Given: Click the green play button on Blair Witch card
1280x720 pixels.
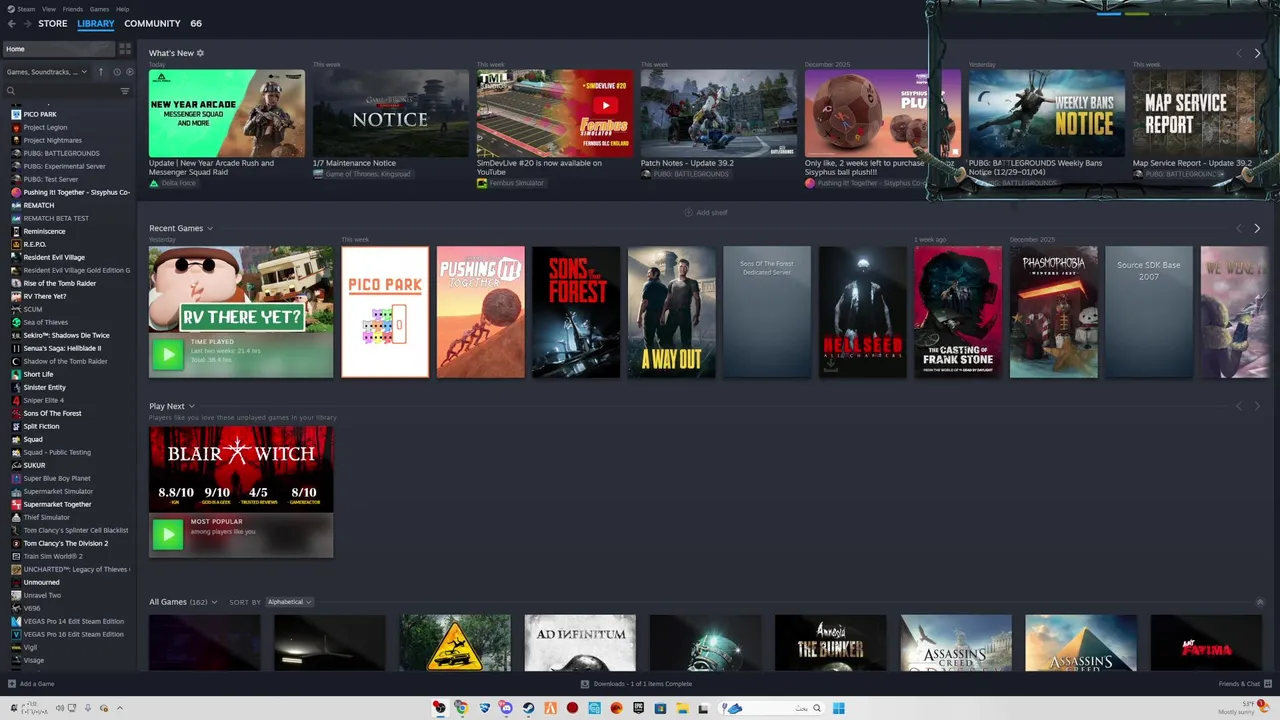Looking at the screenshot, I should (x=167, y=534).
